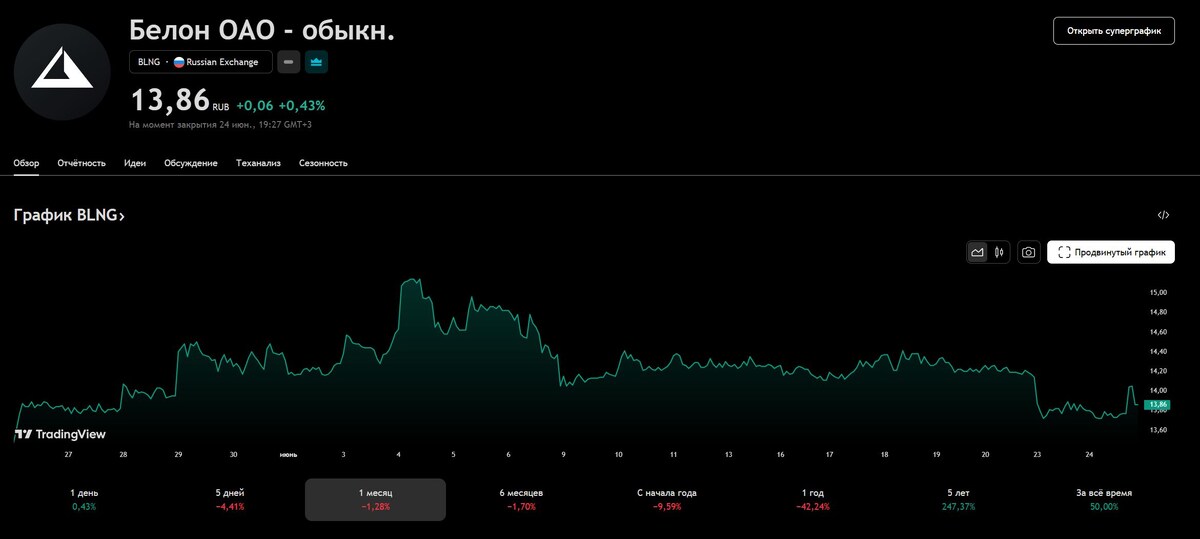Click the 14,00 price axis label

point(1158,390)
